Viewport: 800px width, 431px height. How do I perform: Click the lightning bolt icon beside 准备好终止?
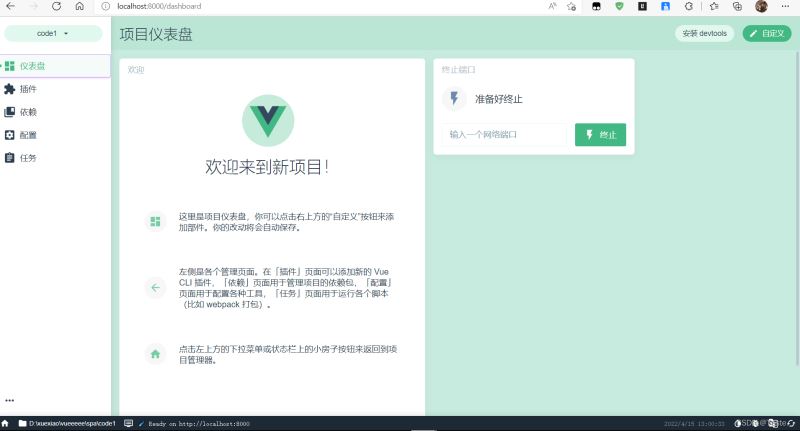point(454,98)
